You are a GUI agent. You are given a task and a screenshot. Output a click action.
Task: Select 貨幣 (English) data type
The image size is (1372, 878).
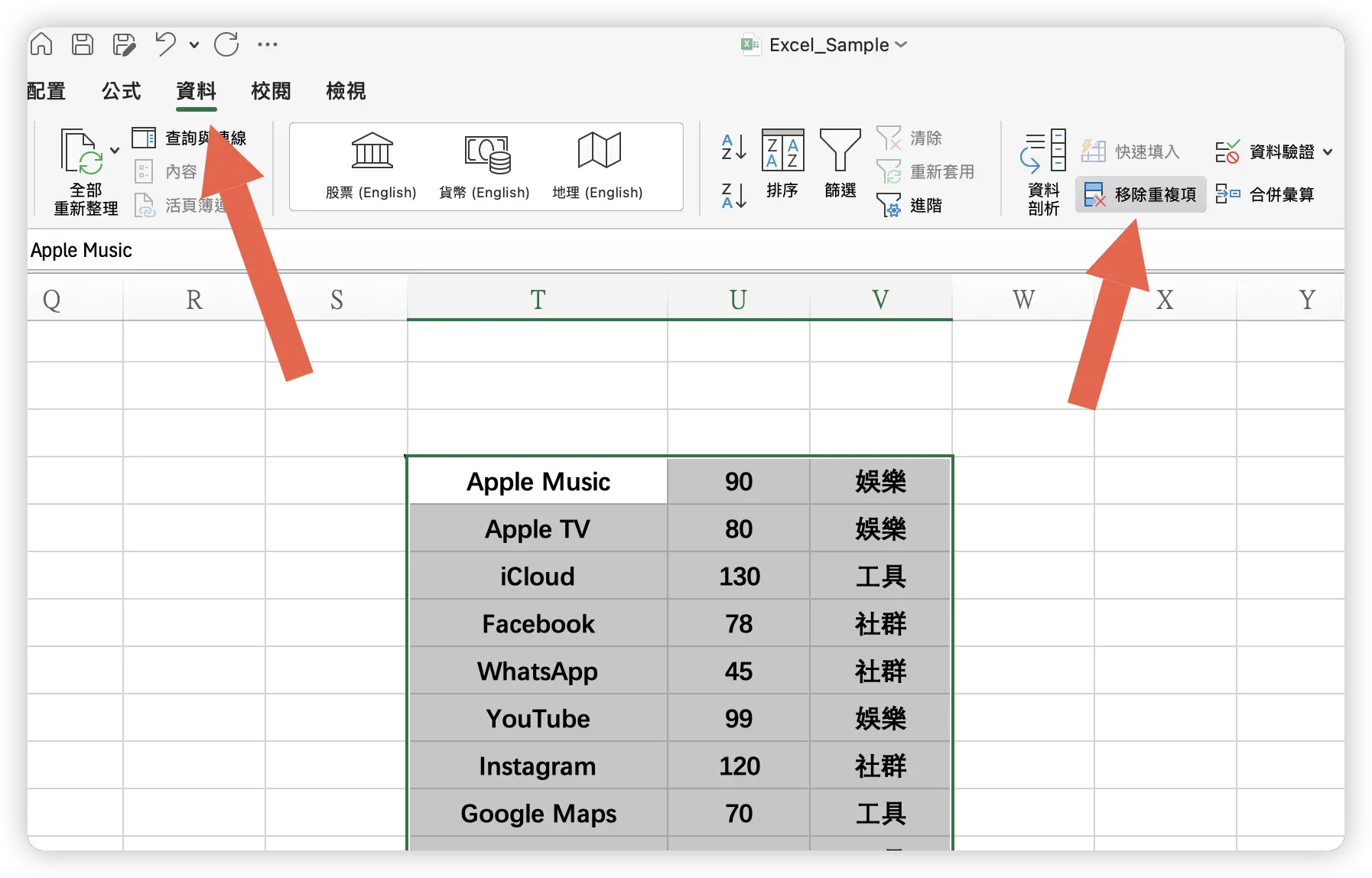(485, 166)
